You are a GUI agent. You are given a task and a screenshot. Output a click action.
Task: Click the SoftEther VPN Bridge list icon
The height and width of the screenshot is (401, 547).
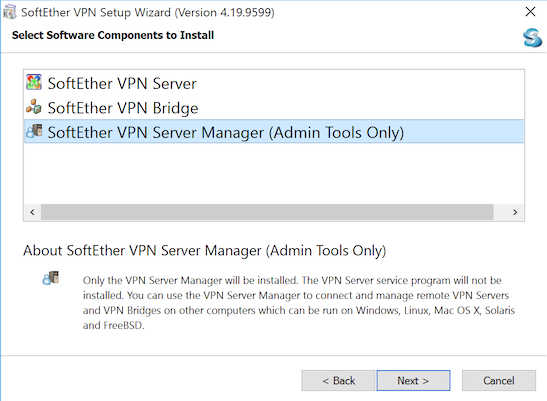pyautogui.click(x=34, y=107)
